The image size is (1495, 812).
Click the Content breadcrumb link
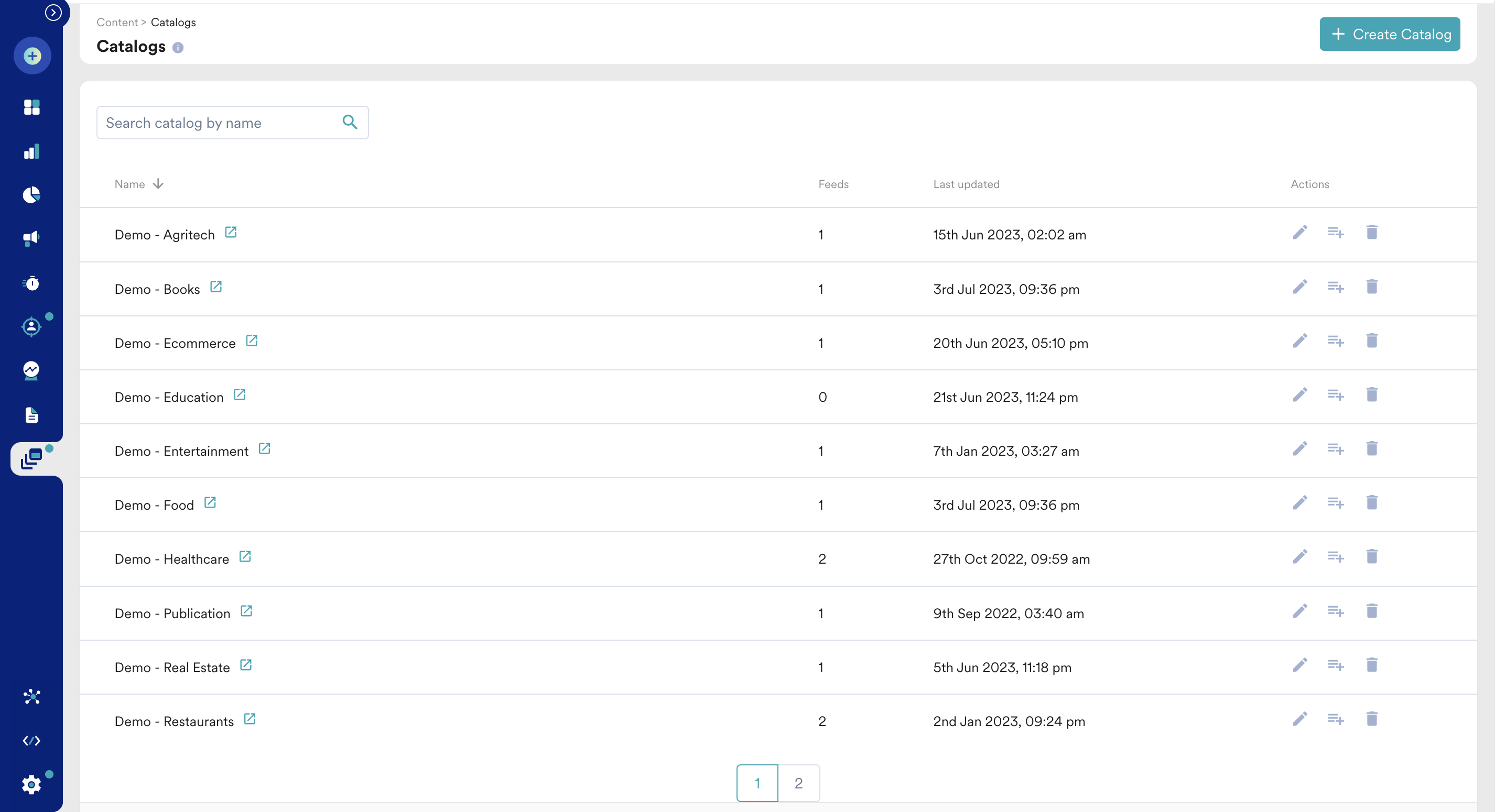tap(117, 22)
